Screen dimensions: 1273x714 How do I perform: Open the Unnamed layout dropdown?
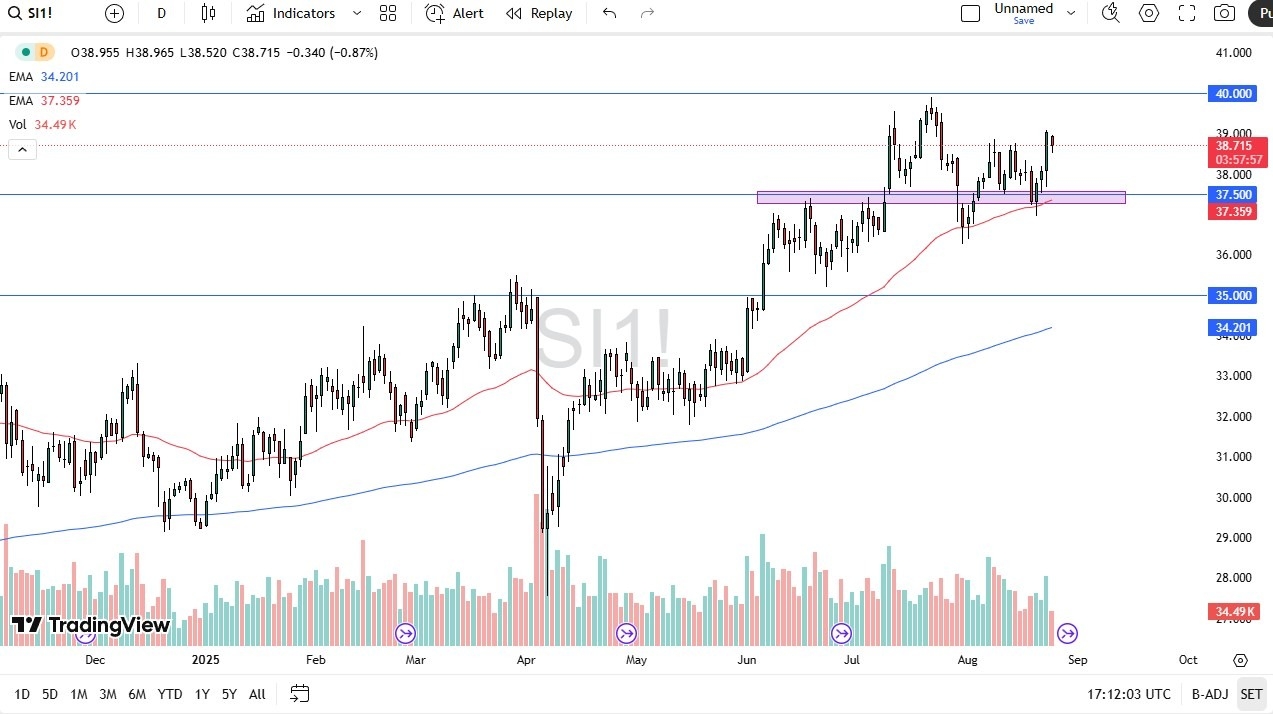click(x=1070, y=13)
